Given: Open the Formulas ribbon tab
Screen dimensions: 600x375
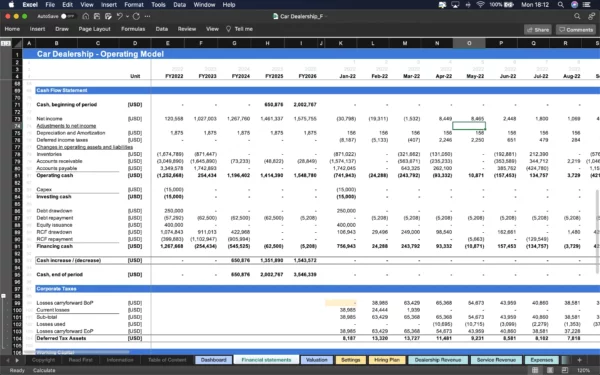Looking at the screenshot, I should (x=133, y=29).
